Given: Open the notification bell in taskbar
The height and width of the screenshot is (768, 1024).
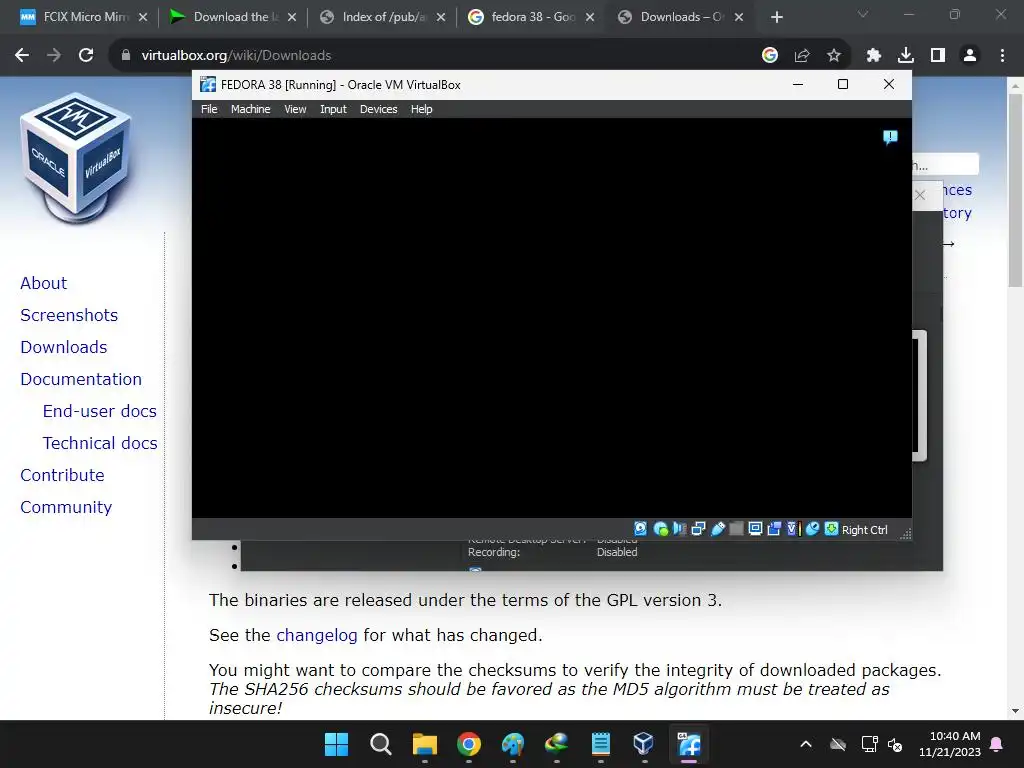Looking at the screenshot, I should tap(997, 744).
